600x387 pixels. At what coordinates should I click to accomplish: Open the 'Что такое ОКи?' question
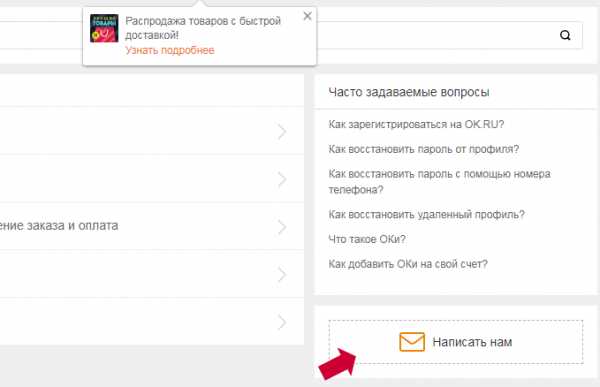[x=367, y=239]
